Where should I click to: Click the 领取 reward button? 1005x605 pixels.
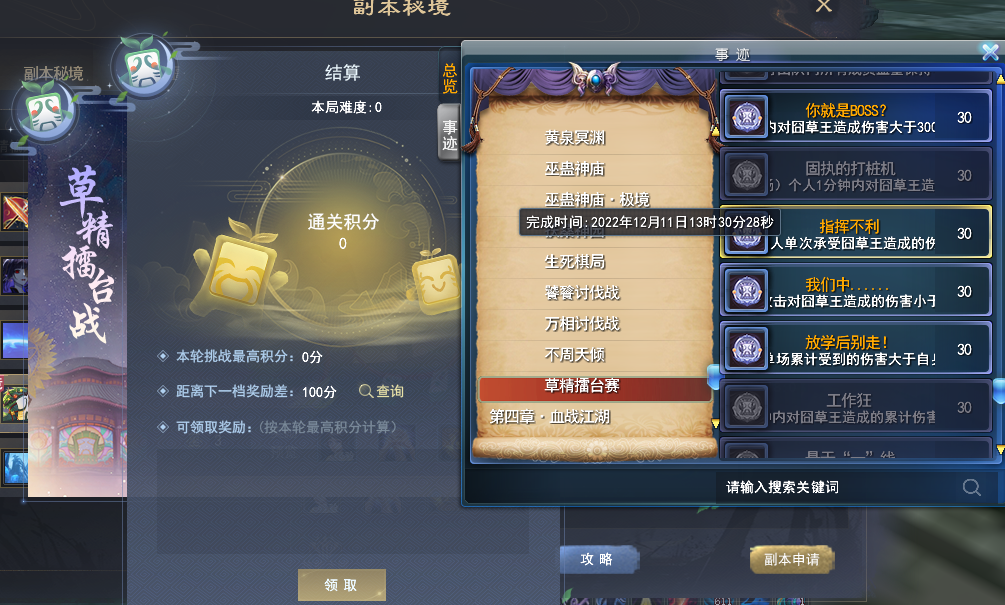(342, 584)
